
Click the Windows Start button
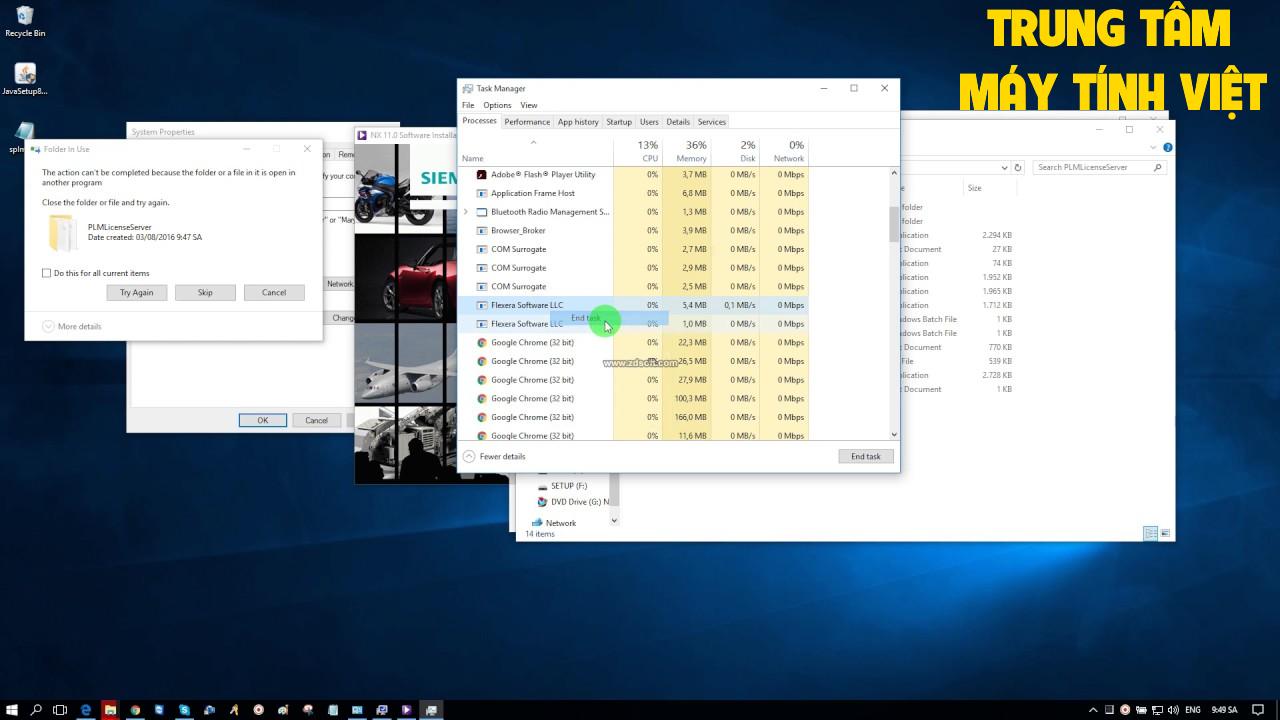(x=12, y=710)
